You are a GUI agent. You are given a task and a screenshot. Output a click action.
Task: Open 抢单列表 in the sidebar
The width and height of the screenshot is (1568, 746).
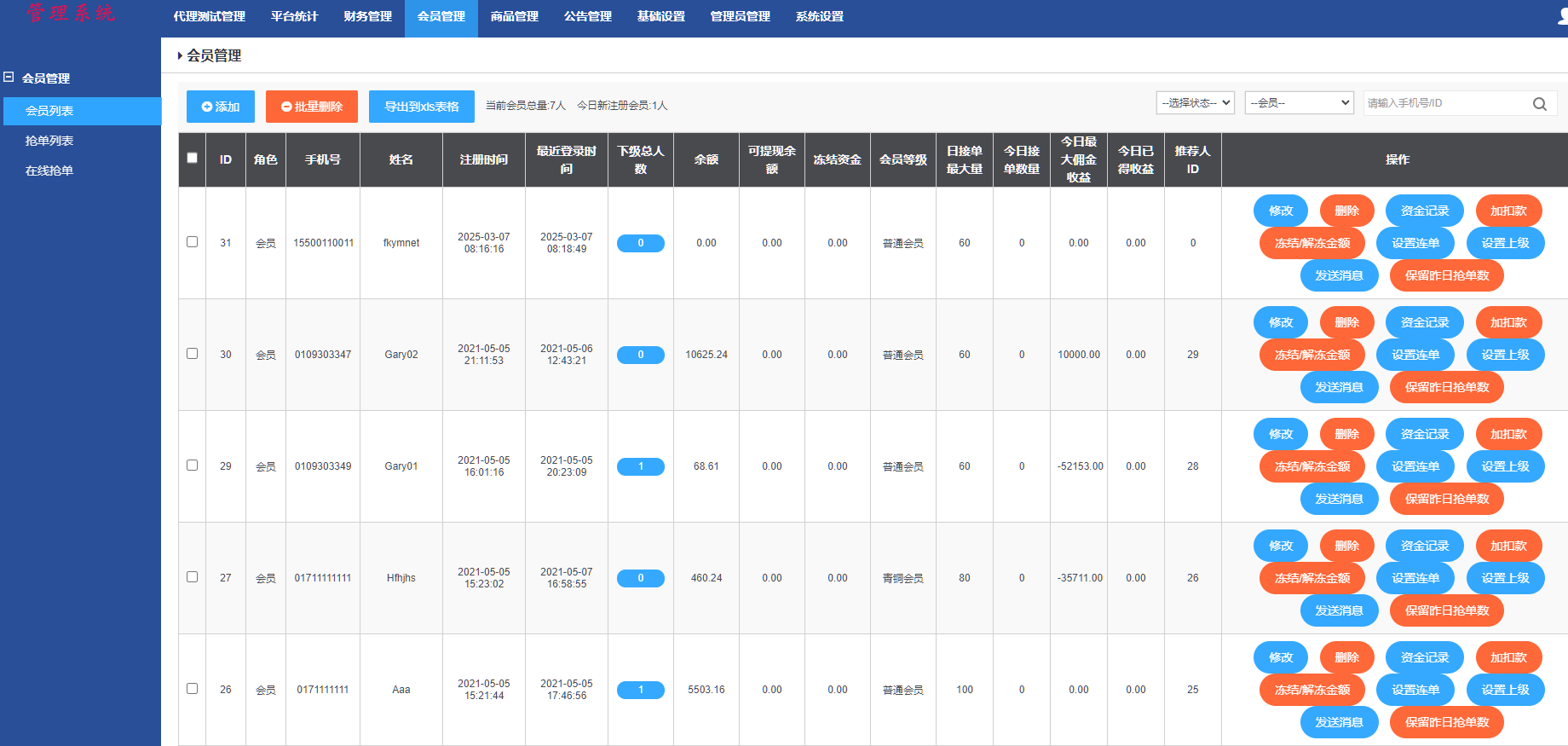point(49,141)
